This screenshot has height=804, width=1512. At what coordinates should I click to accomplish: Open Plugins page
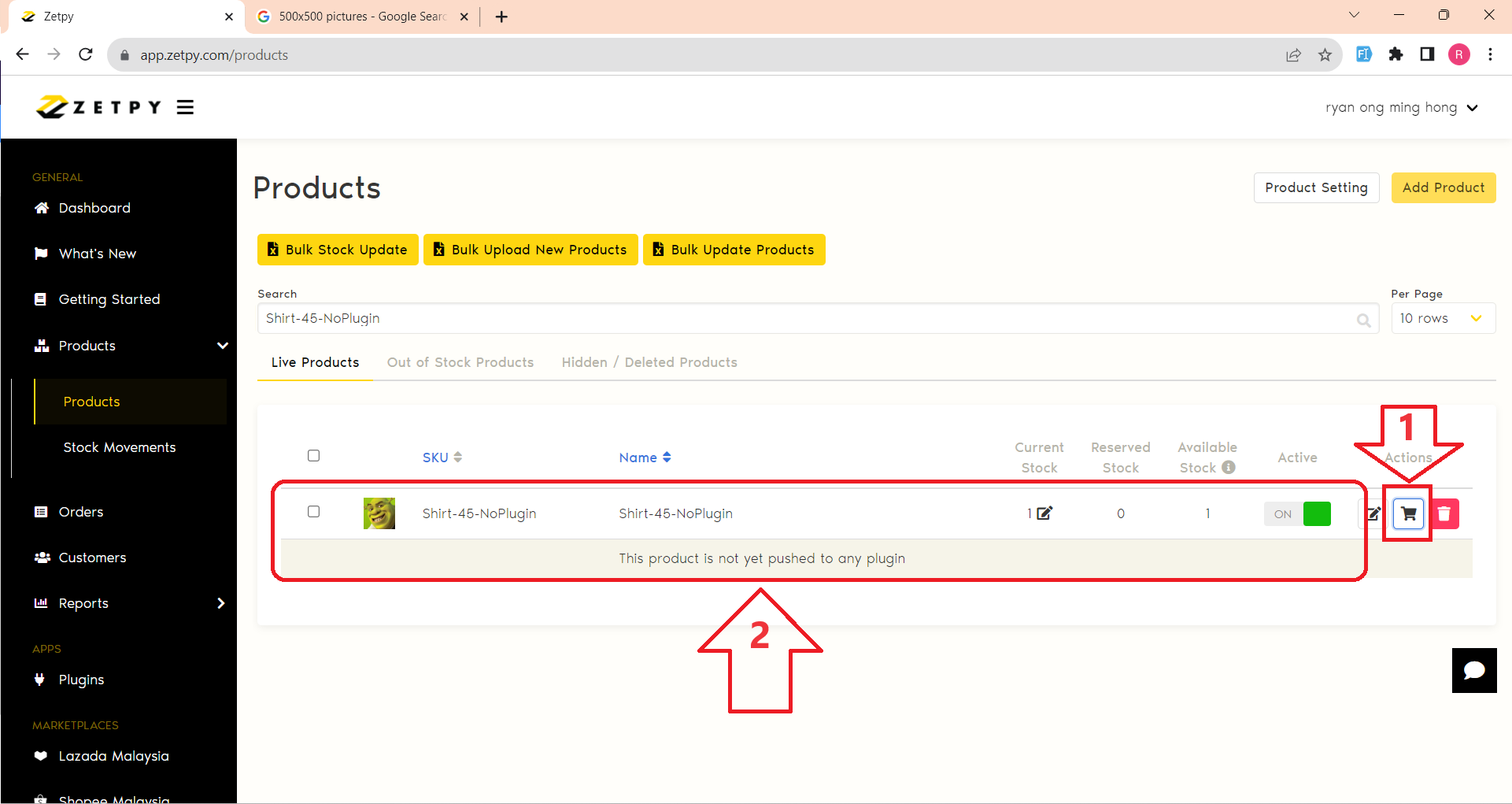pyautogui.click(x=81, y=680)
